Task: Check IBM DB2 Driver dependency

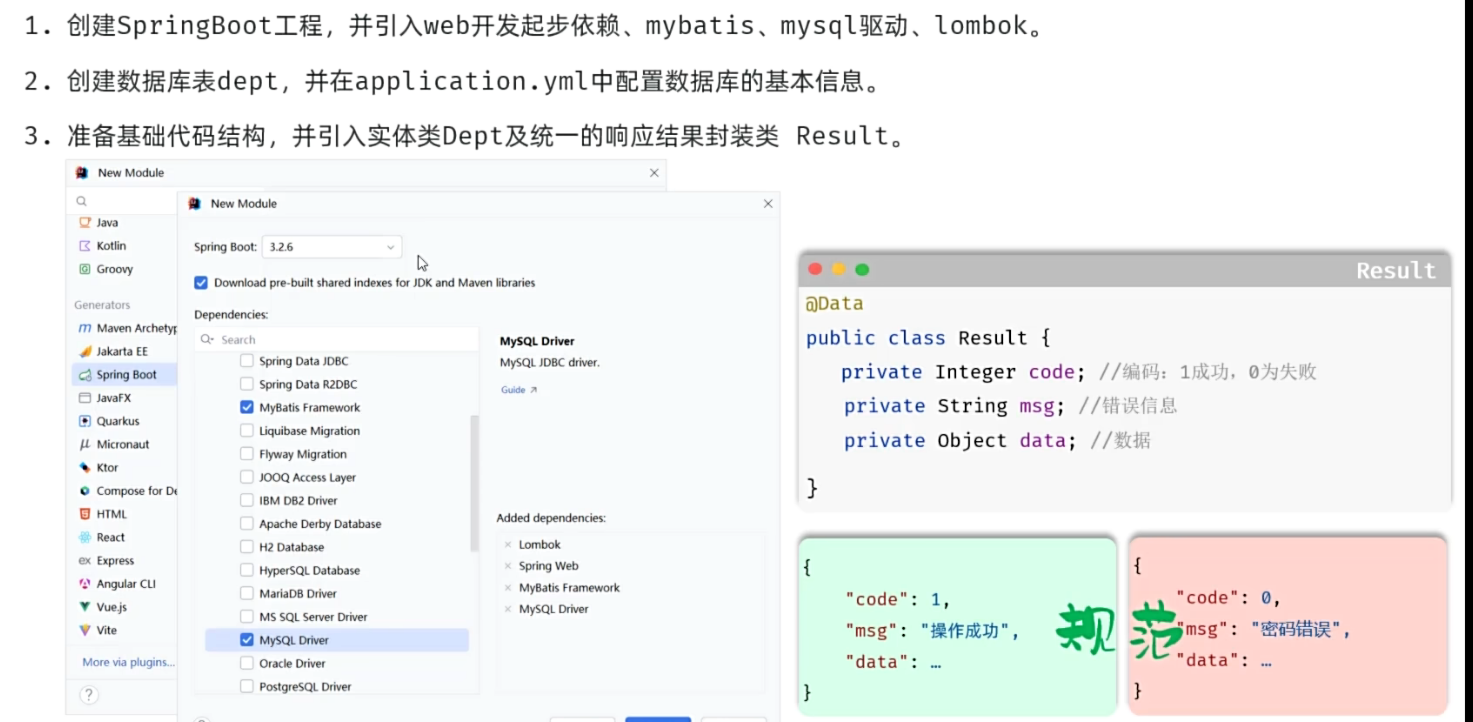Action: pyautogui.click(x=247, y=500)
